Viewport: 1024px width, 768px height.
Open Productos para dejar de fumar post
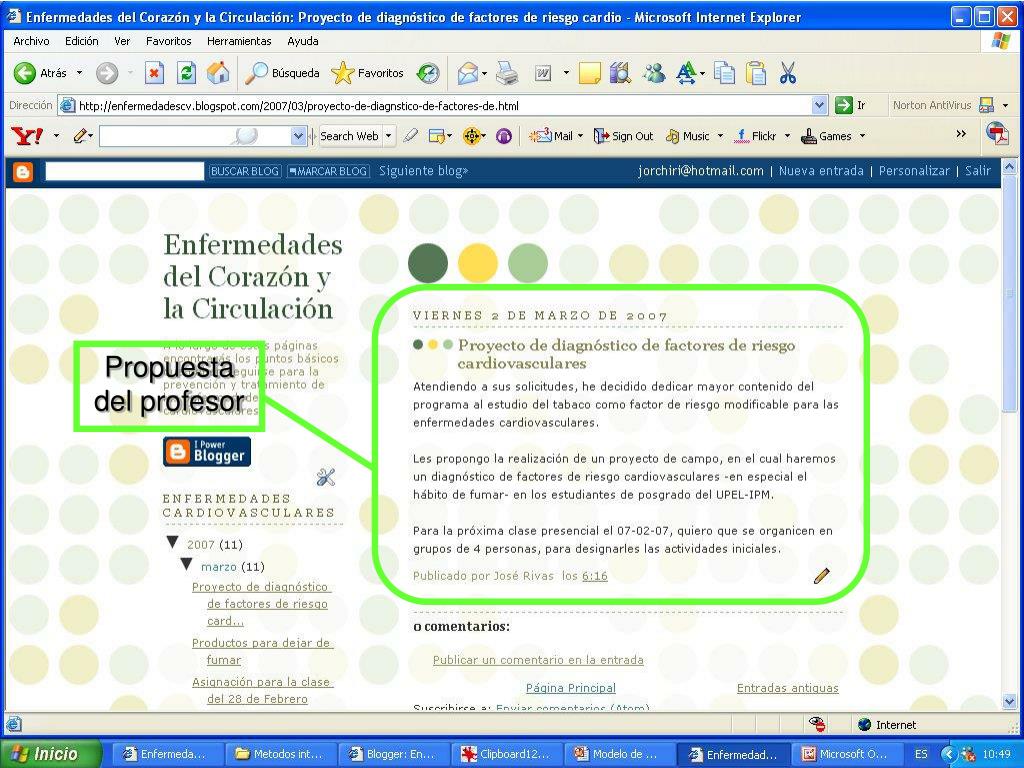pos(262,651)
